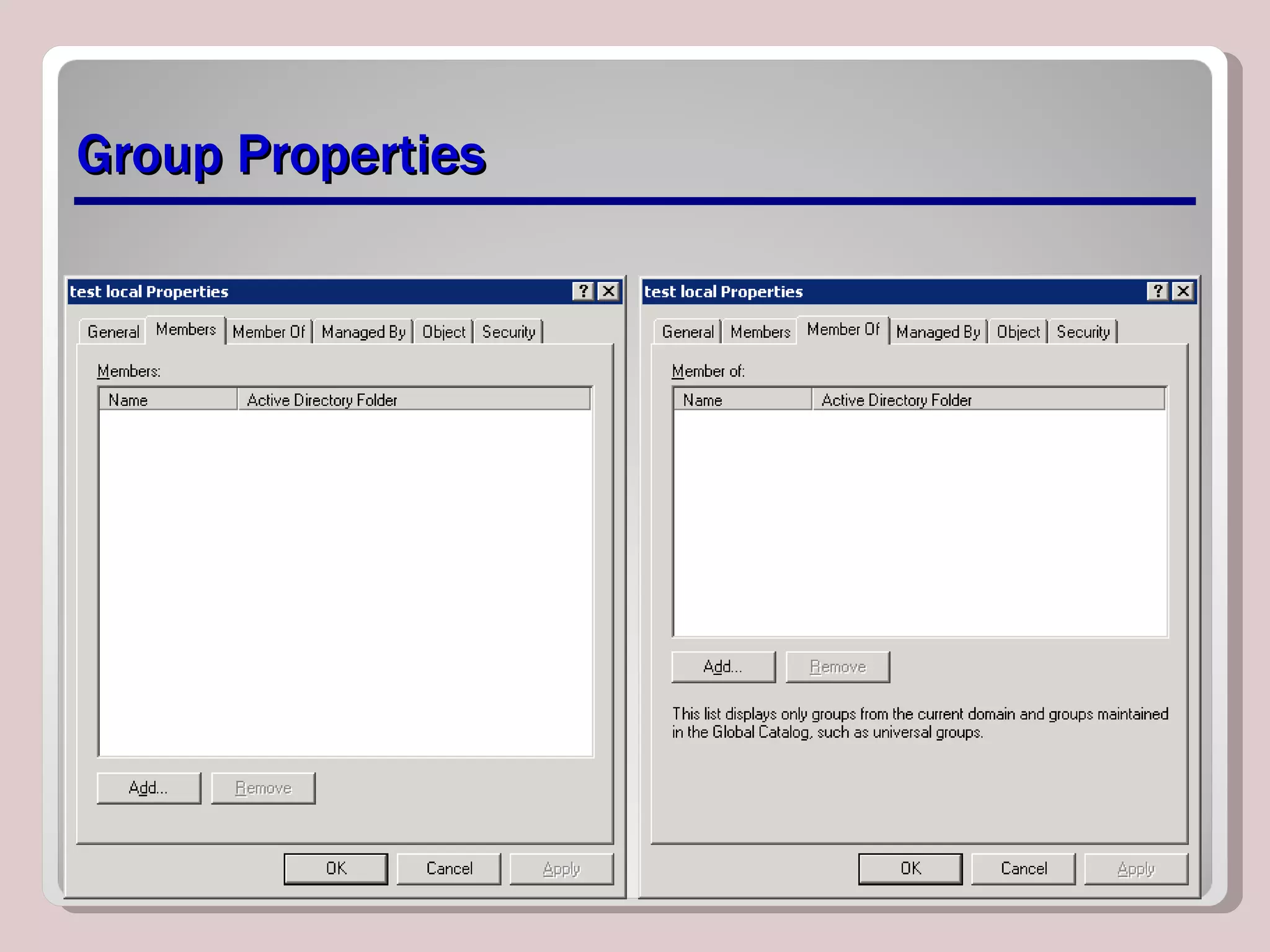Screen dimensions: 1270x952
Task: Click Add button under Members list
Action: pos(149,788)
